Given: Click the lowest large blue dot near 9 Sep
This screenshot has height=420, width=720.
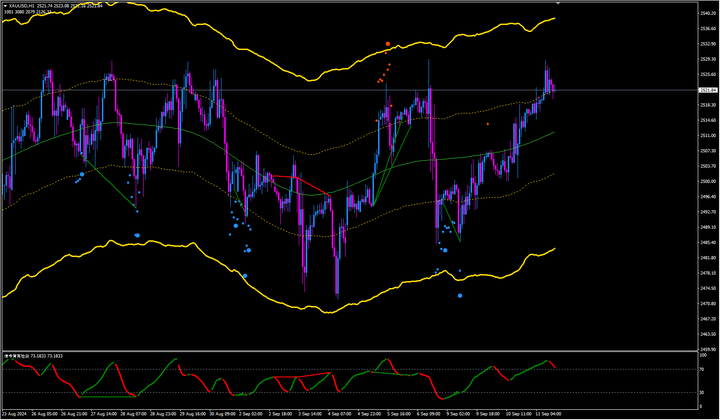Looking at the screenshot, I should click(460, 296).
